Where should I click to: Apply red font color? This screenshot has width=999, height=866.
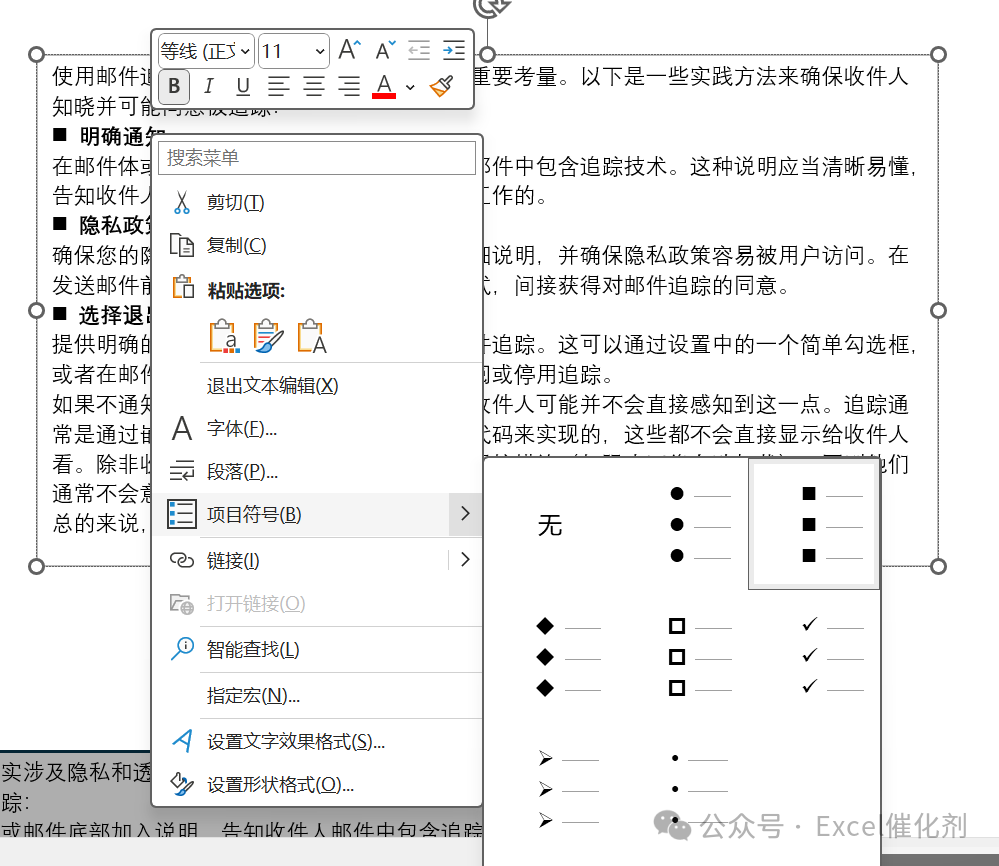pos(384,86)
